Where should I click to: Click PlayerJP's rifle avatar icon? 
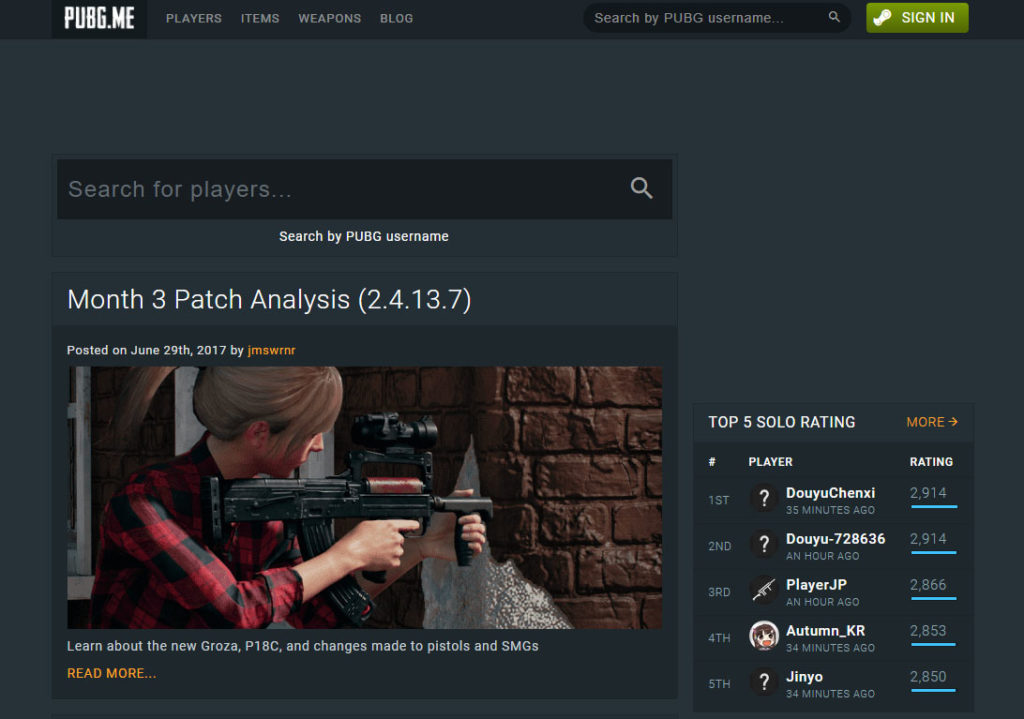(x=764, y=591)
